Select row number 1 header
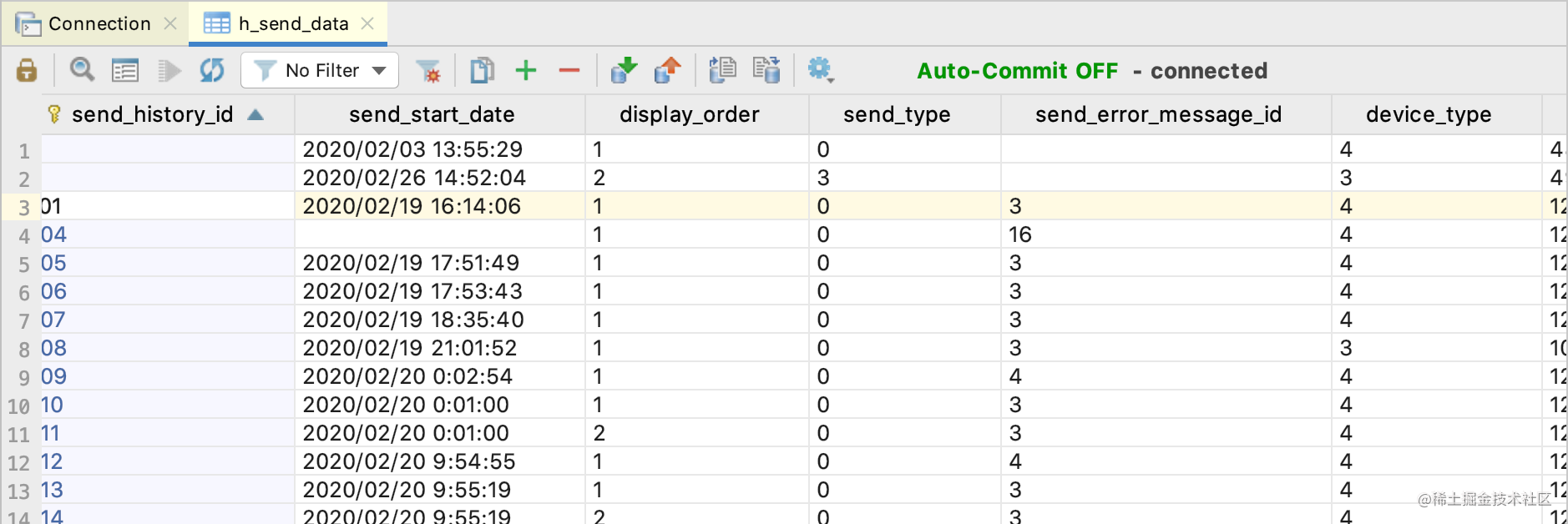1568x524 pixels. point(22,151)
